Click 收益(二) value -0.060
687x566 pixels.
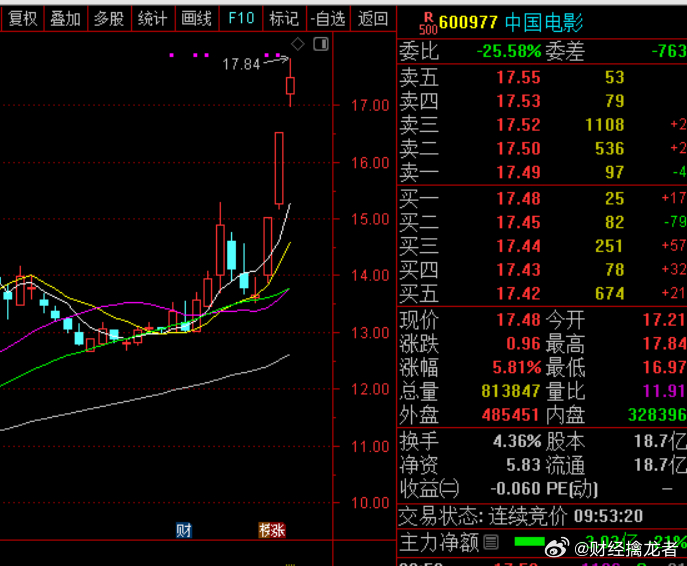tap(515, 488)
